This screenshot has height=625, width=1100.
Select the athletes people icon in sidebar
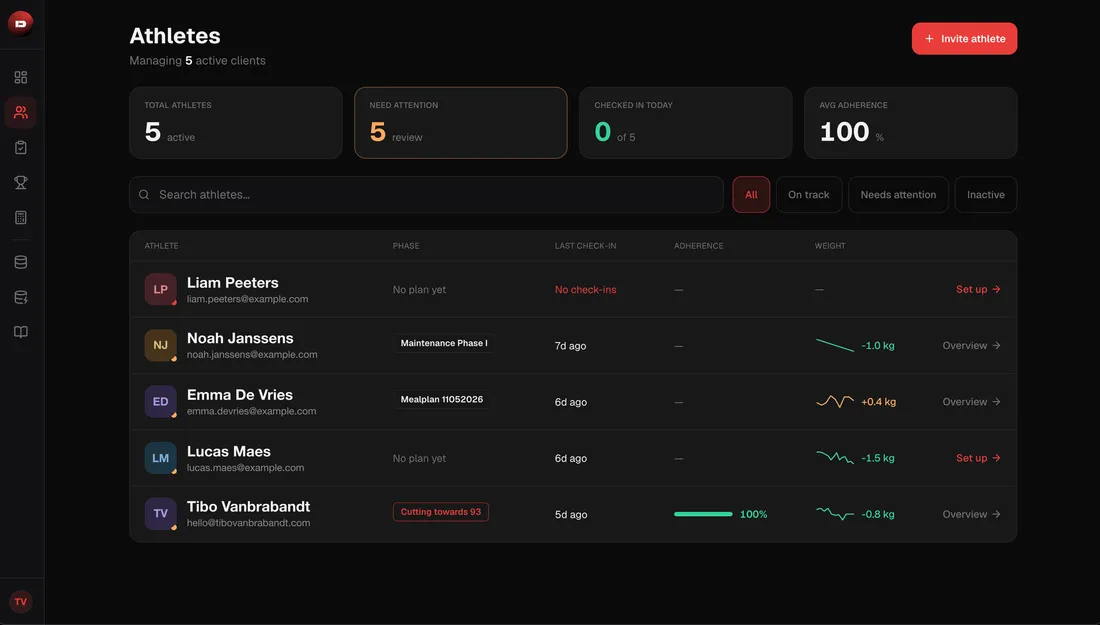[21, 112]
